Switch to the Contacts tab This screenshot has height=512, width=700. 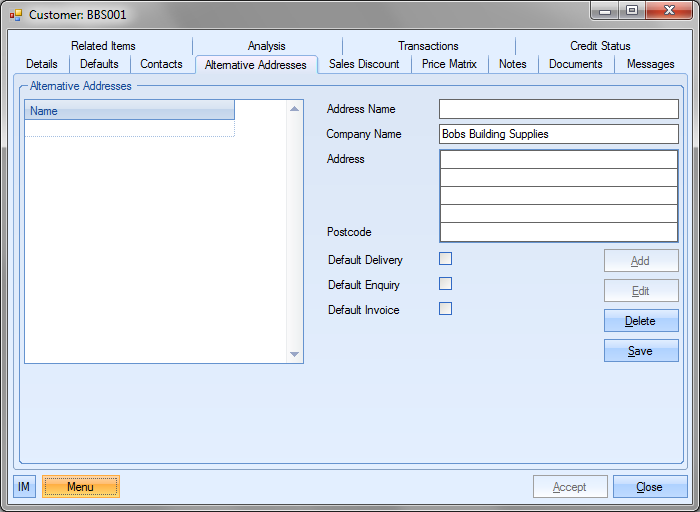point(161,64)
